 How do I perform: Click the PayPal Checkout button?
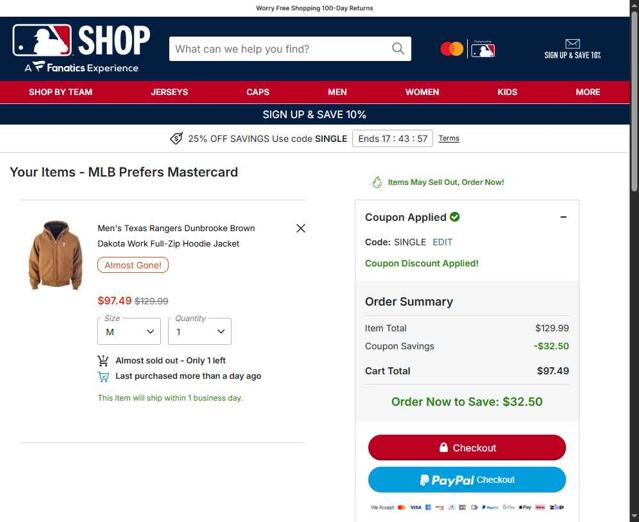coord(467,480)
